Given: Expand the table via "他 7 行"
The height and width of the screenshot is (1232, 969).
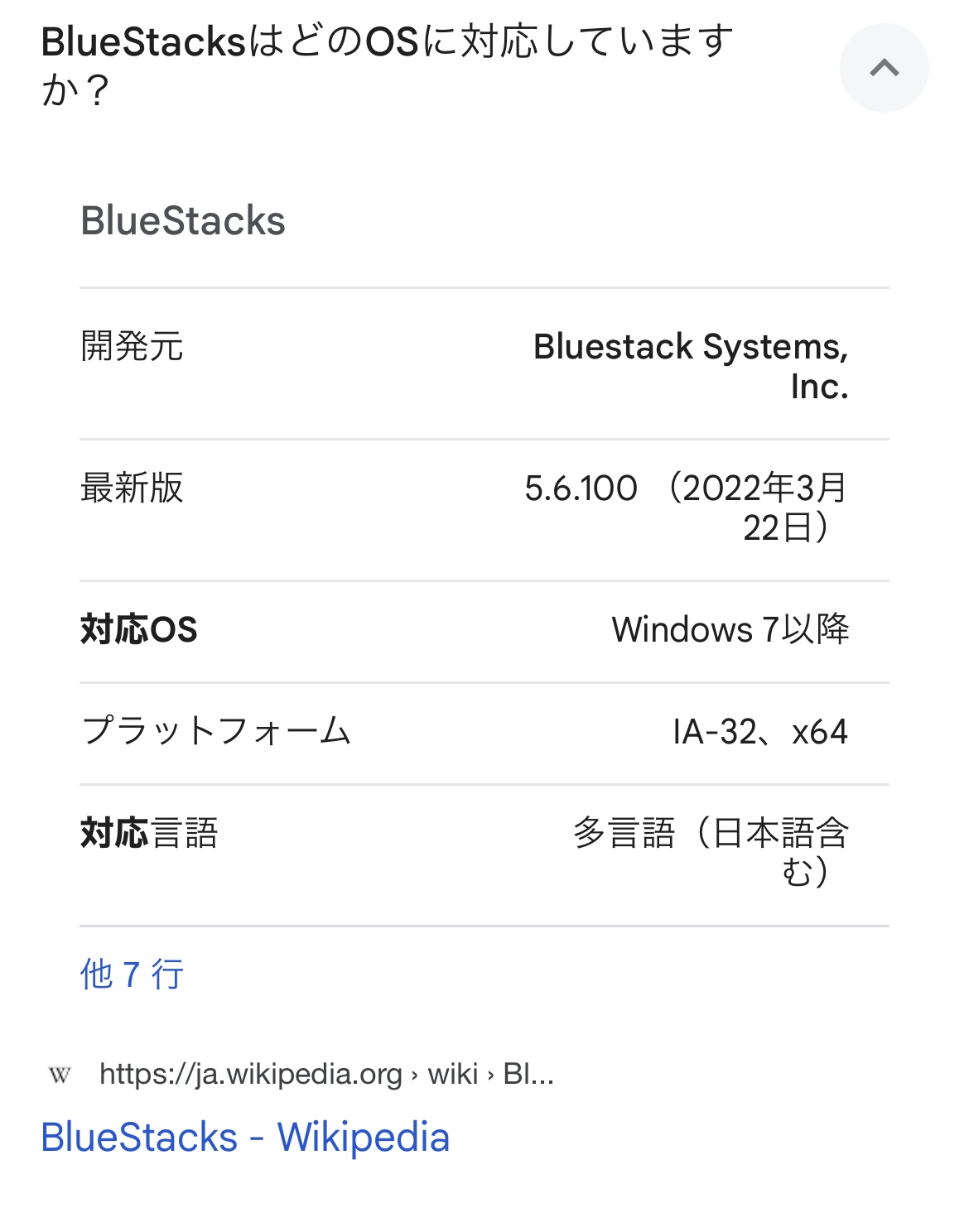Looking at the screenshot, I should click(132, 974).
